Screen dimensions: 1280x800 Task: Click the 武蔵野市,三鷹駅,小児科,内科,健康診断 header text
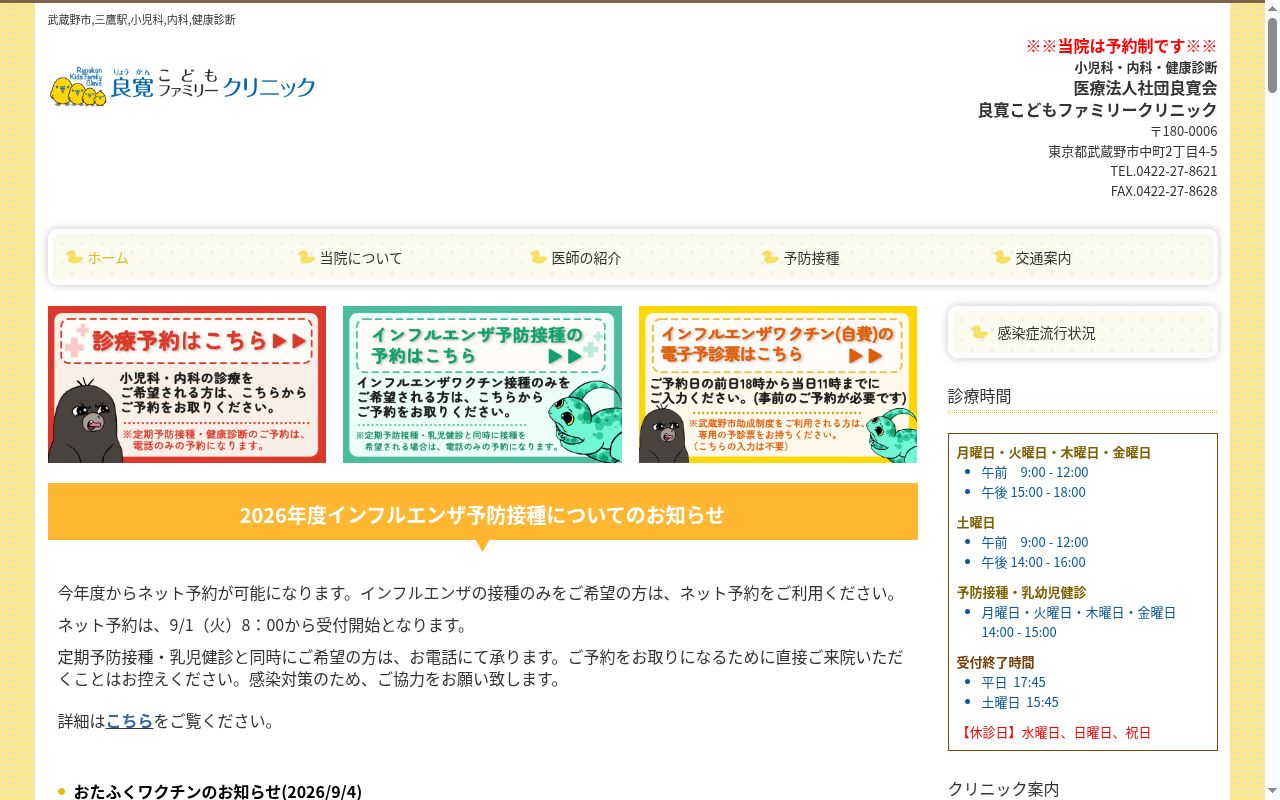[x=142, y=19]
